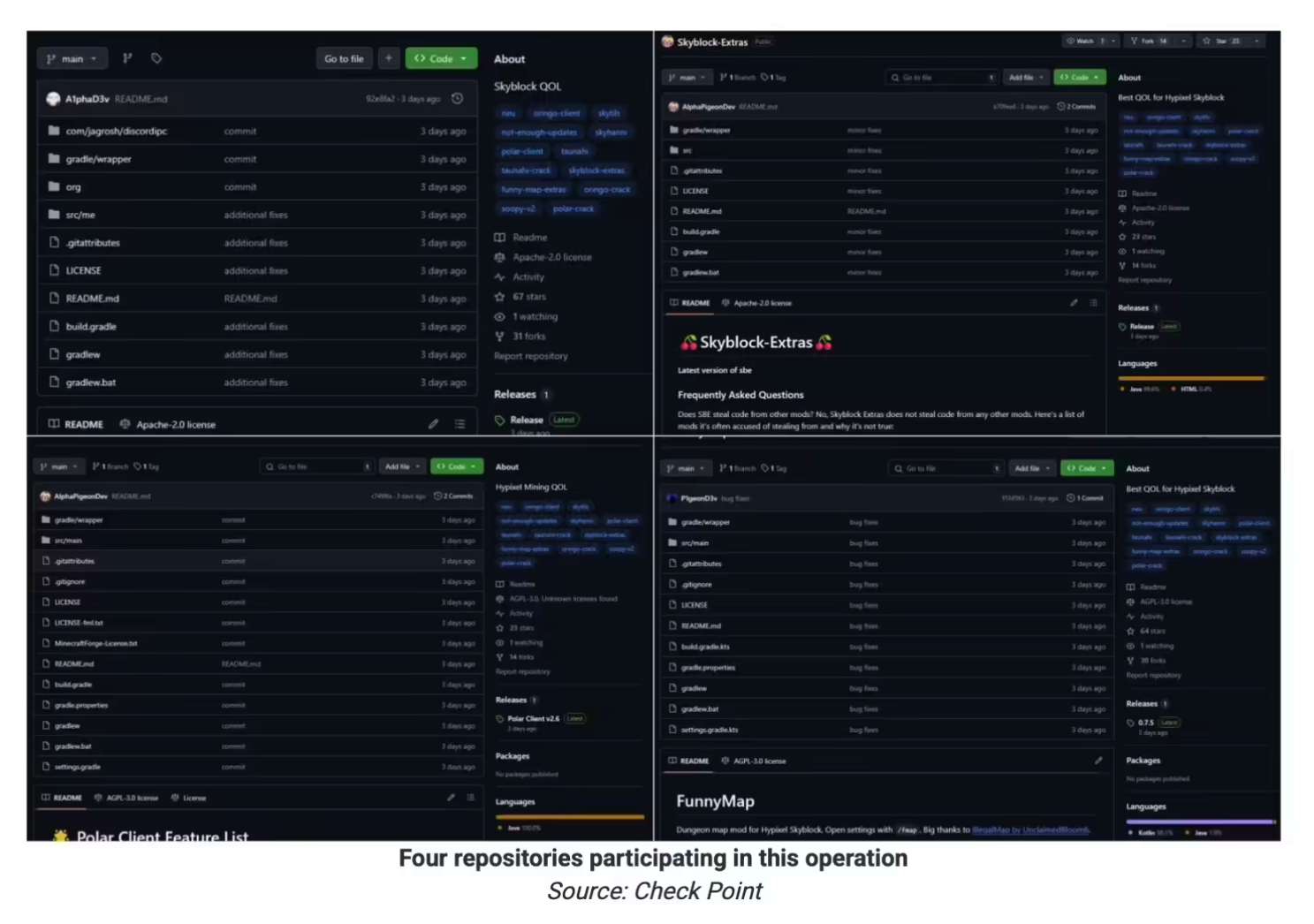Open README outline icon in Polar Client repo
This screenshot has height=924, width=1314.
click(470, 798)
